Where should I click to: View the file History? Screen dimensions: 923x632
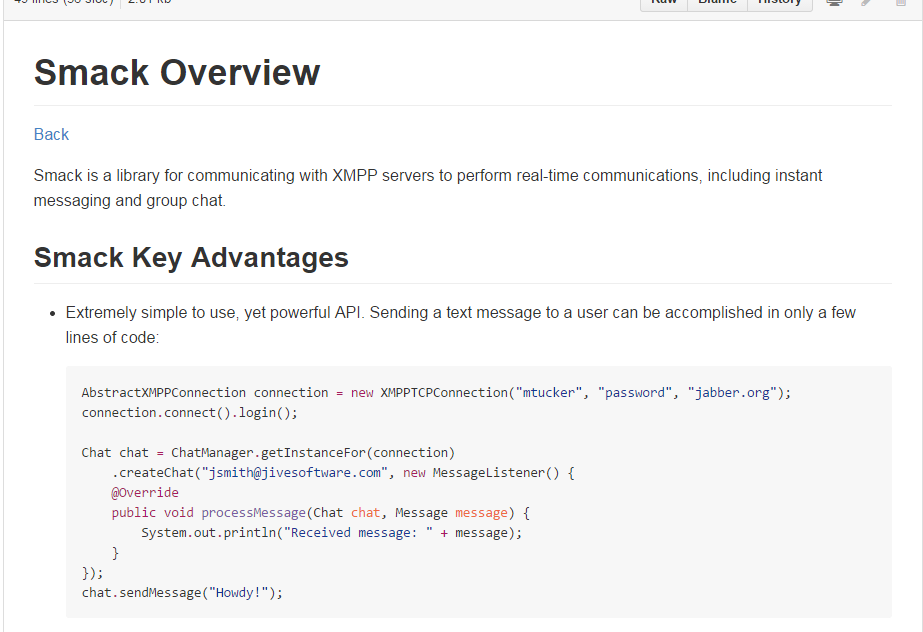pyautogui.click(x=779, y=3)
